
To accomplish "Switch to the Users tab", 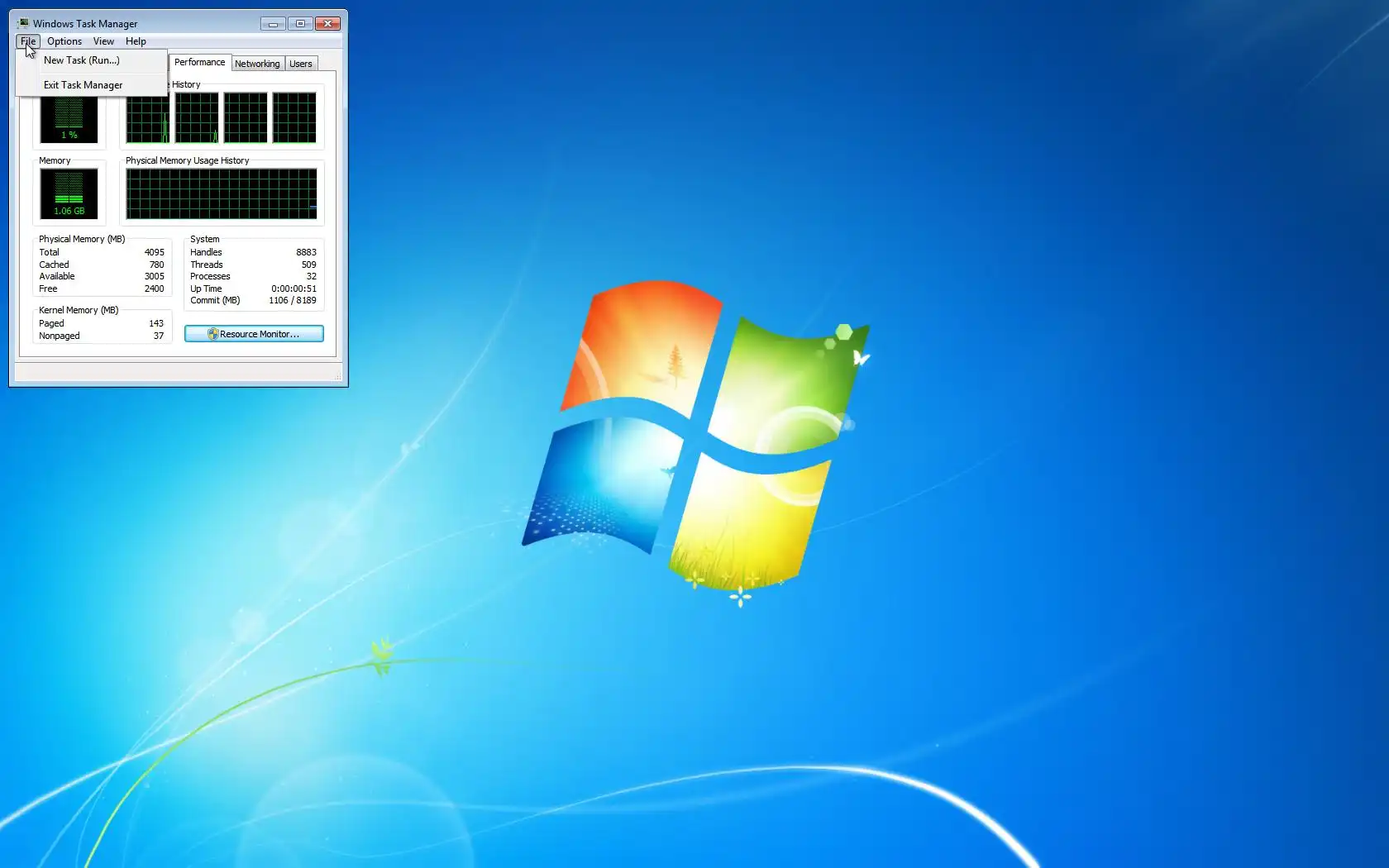I will pos(301,64).
